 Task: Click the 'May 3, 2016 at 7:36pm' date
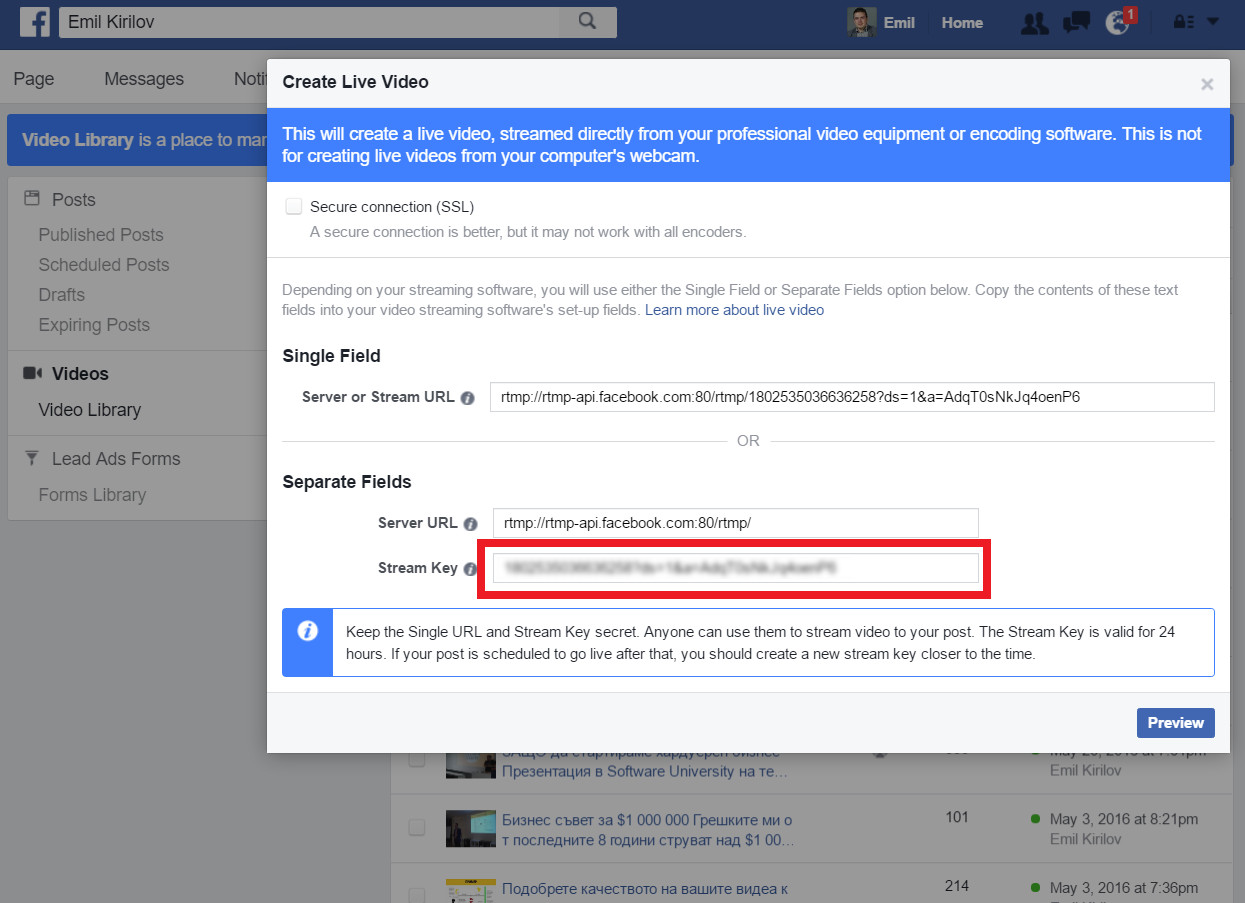click(x=1124, y=887)
